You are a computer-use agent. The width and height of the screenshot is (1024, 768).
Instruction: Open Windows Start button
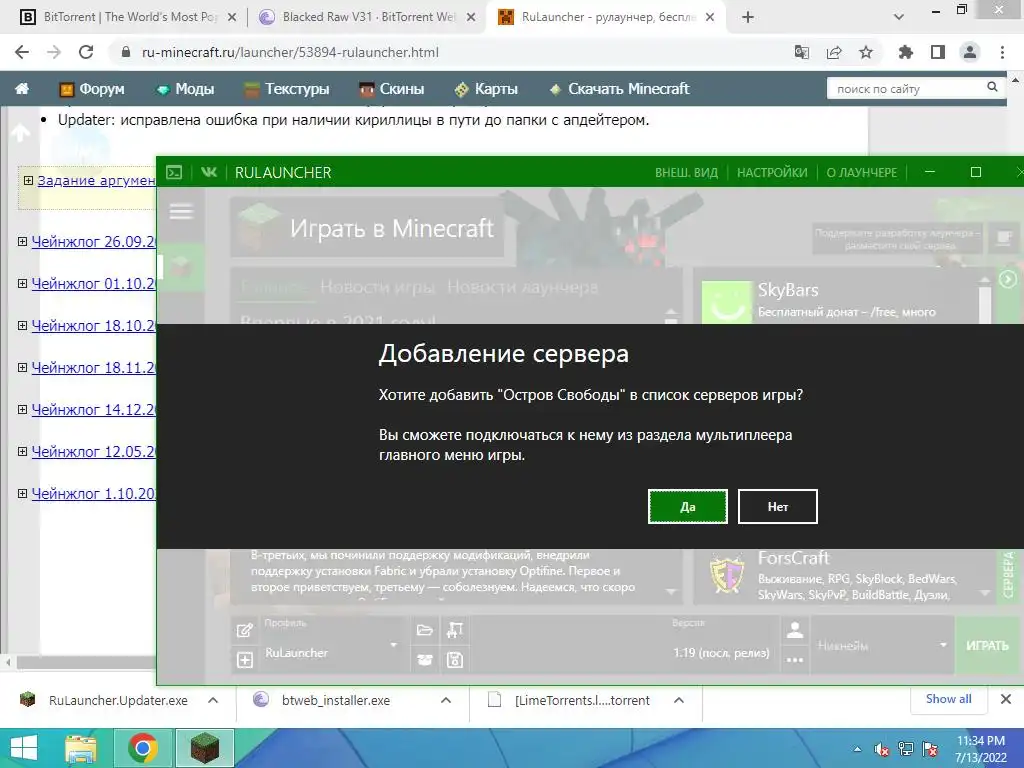[24, 748]
